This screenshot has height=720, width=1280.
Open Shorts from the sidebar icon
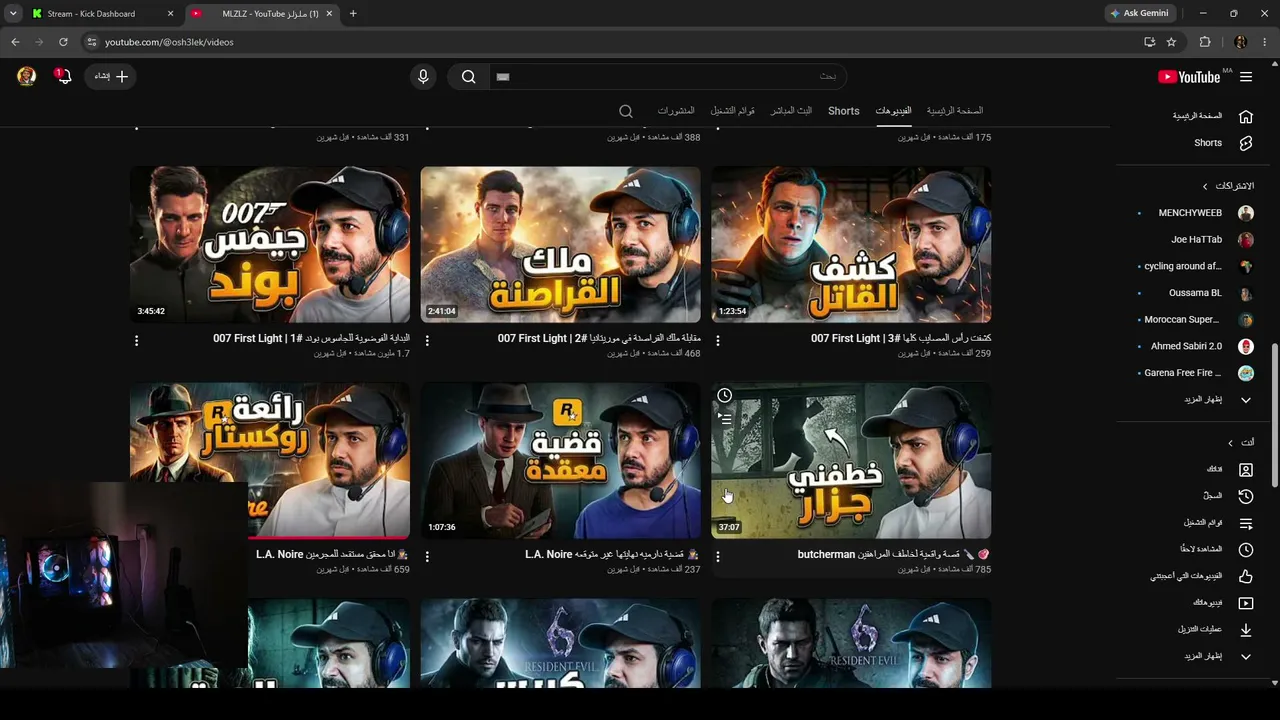point(1246,143)
